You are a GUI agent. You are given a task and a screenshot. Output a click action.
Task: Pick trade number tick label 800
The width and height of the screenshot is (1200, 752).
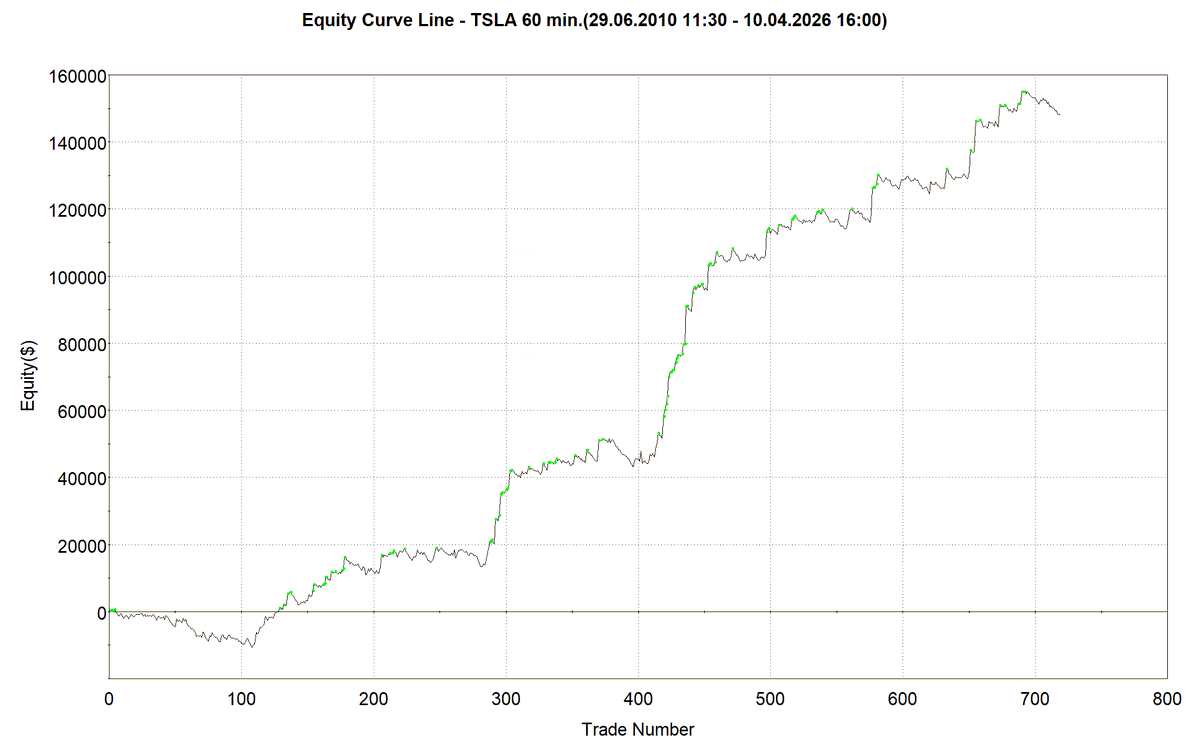(x=1167, y=697)
